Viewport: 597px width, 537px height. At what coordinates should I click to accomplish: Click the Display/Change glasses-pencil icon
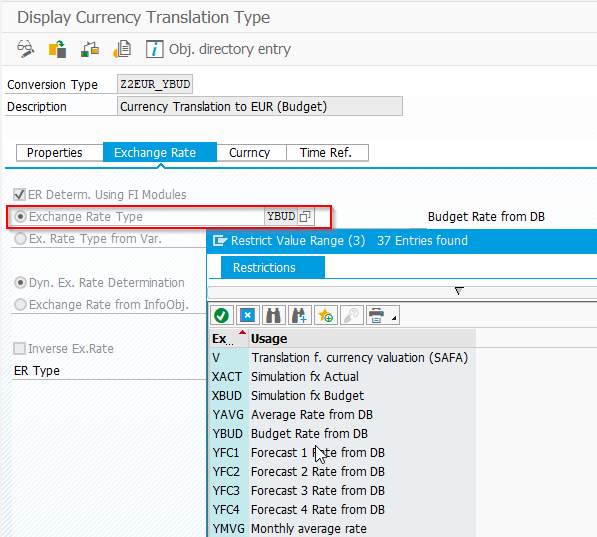[x=26, y=49]
